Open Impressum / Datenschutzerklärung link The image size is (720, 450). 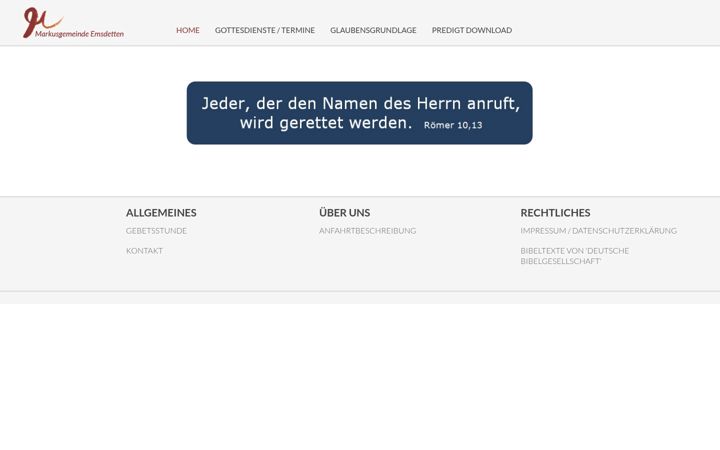point(598,231)
